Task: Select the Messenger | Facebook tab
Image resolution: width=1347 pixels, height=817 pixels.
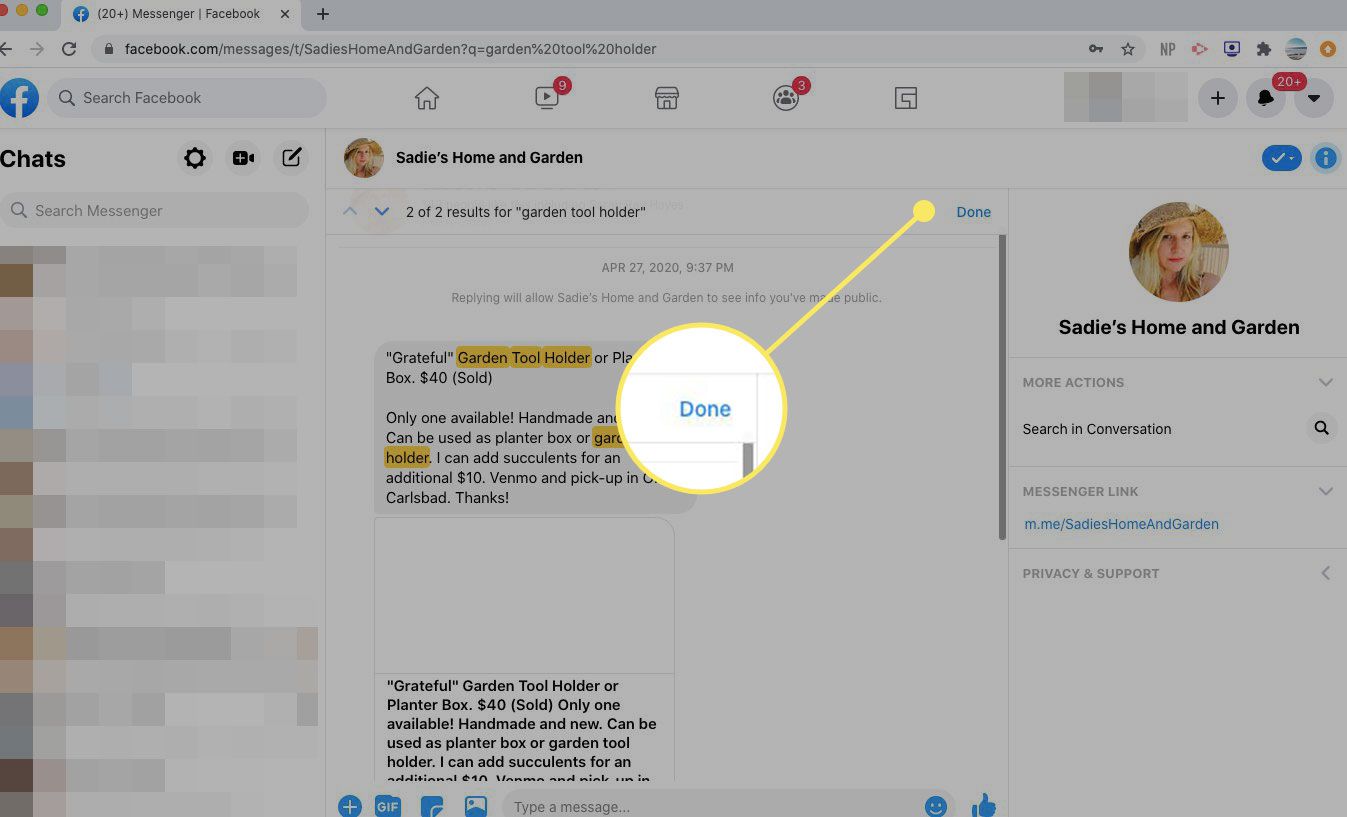Action: pyautogui.click(x=180, y=14)
